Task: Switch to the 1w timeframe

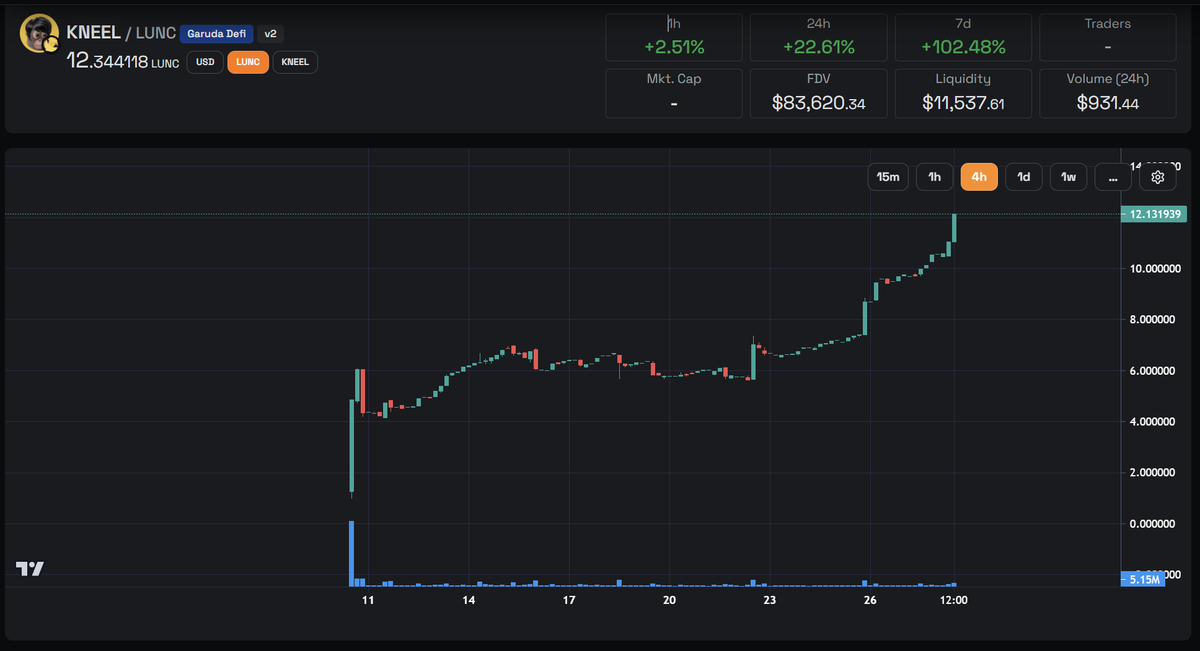Action: click(x=1067, y=176)
